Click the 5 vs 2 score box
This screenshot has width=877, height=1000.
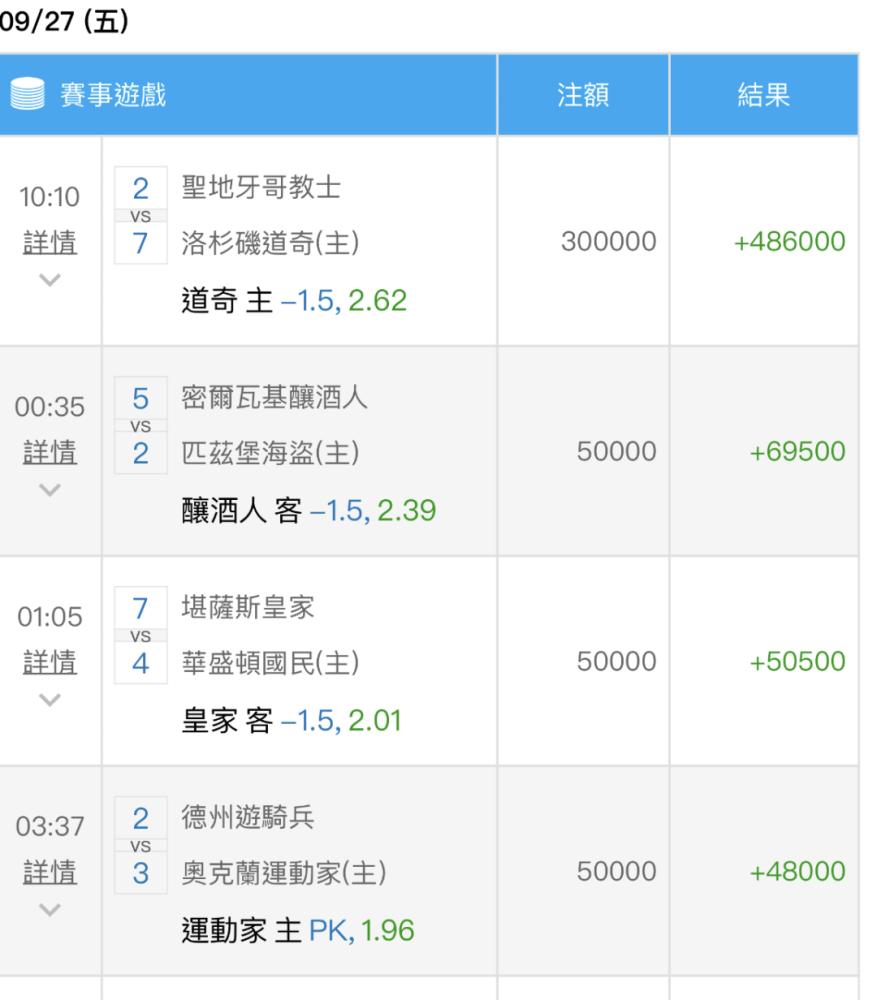click(141, 425)
